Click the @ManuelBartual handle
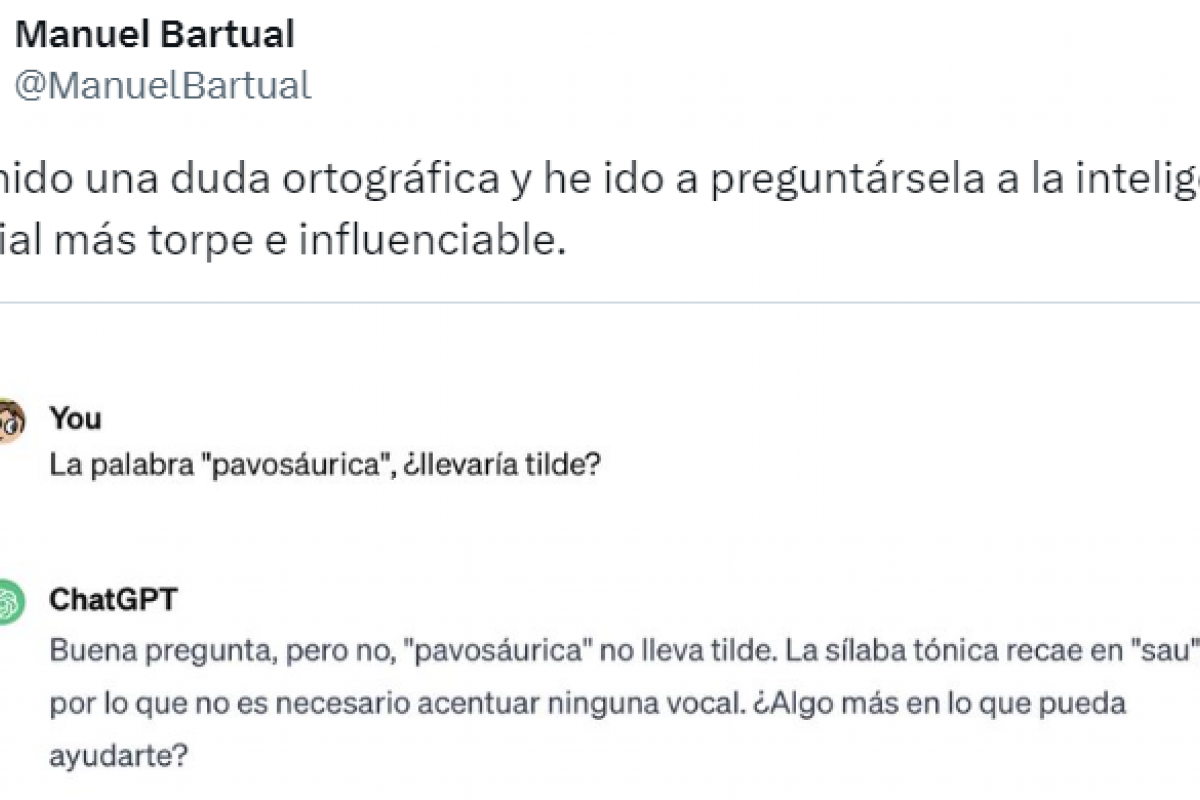The width and height of the screenshot is (1200, 800). tap(162, 85)
